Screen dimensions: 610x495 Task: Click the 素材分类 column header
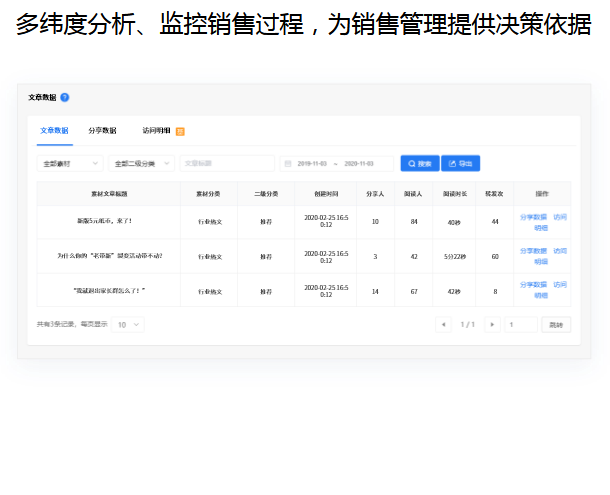click(208, 194)
